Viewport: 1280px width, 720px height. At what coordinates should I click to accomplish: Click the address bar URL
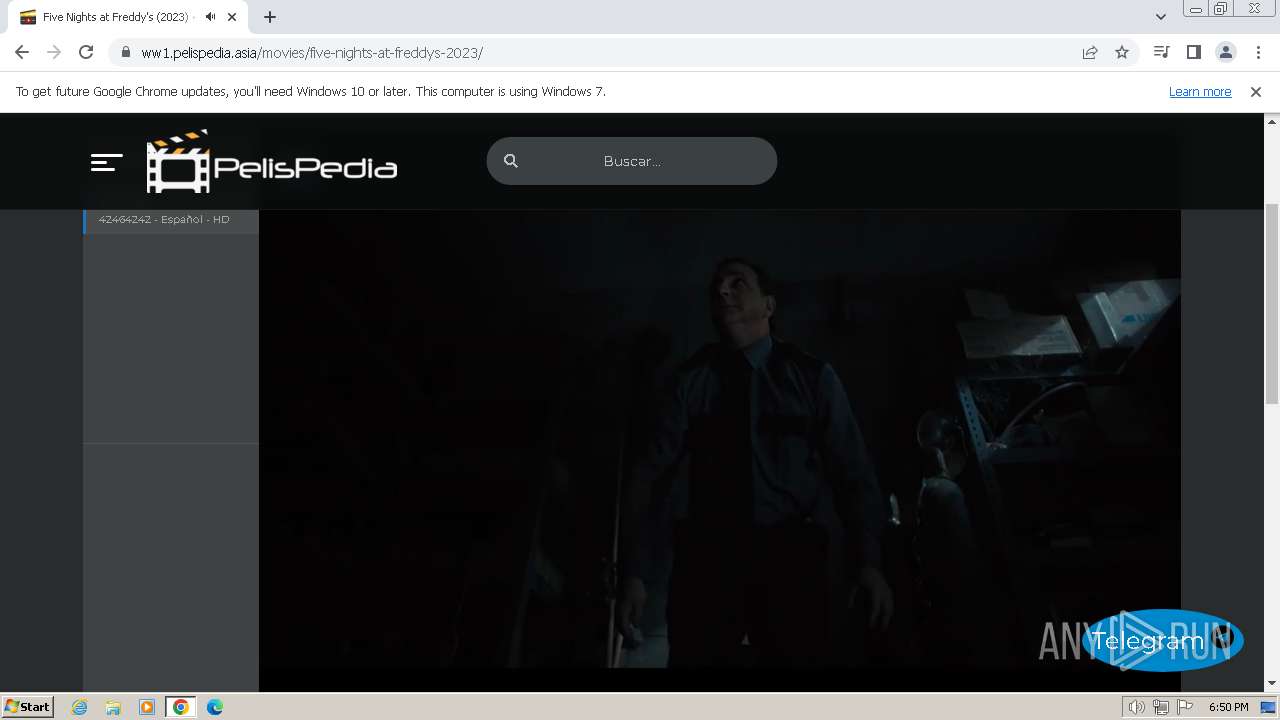312,53
